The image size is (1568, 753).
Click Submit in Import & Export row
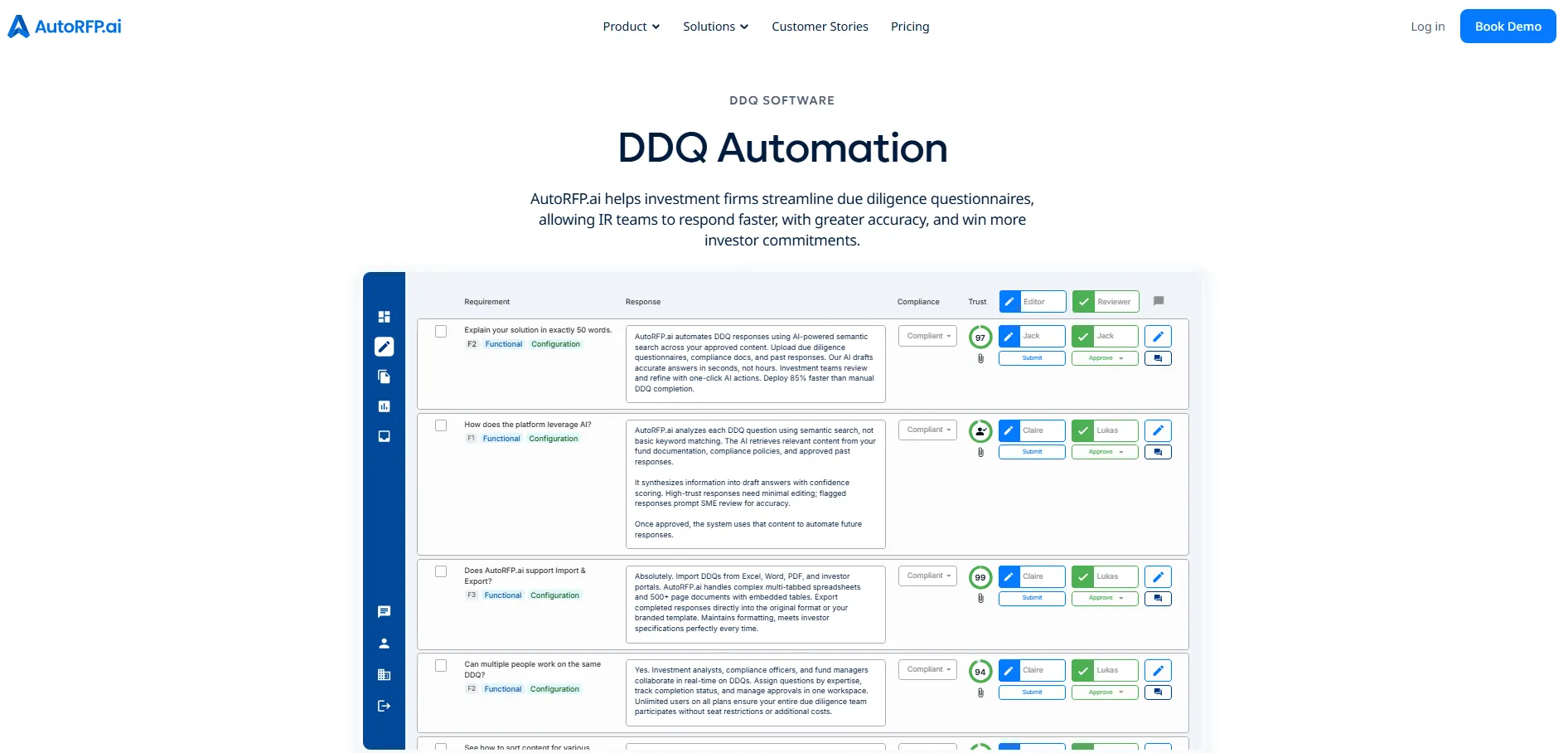(1032, 598)
